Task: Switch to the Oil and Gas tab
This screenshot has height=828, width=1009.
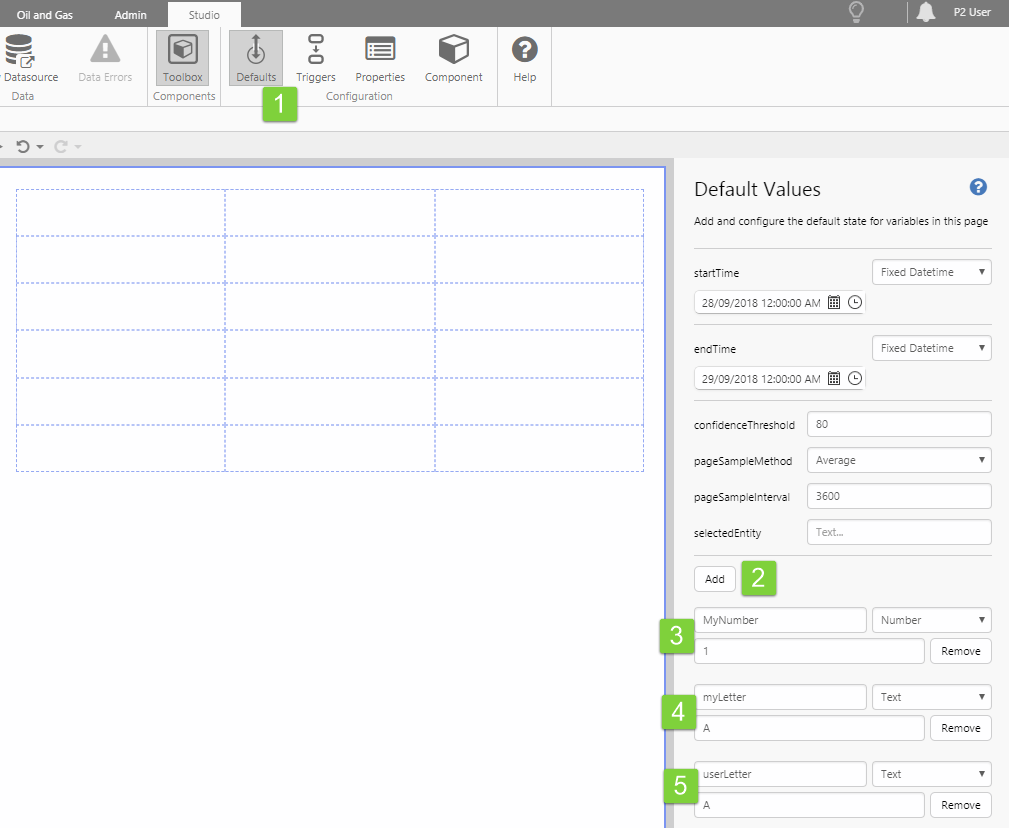Action: click(x=44, y=15)
